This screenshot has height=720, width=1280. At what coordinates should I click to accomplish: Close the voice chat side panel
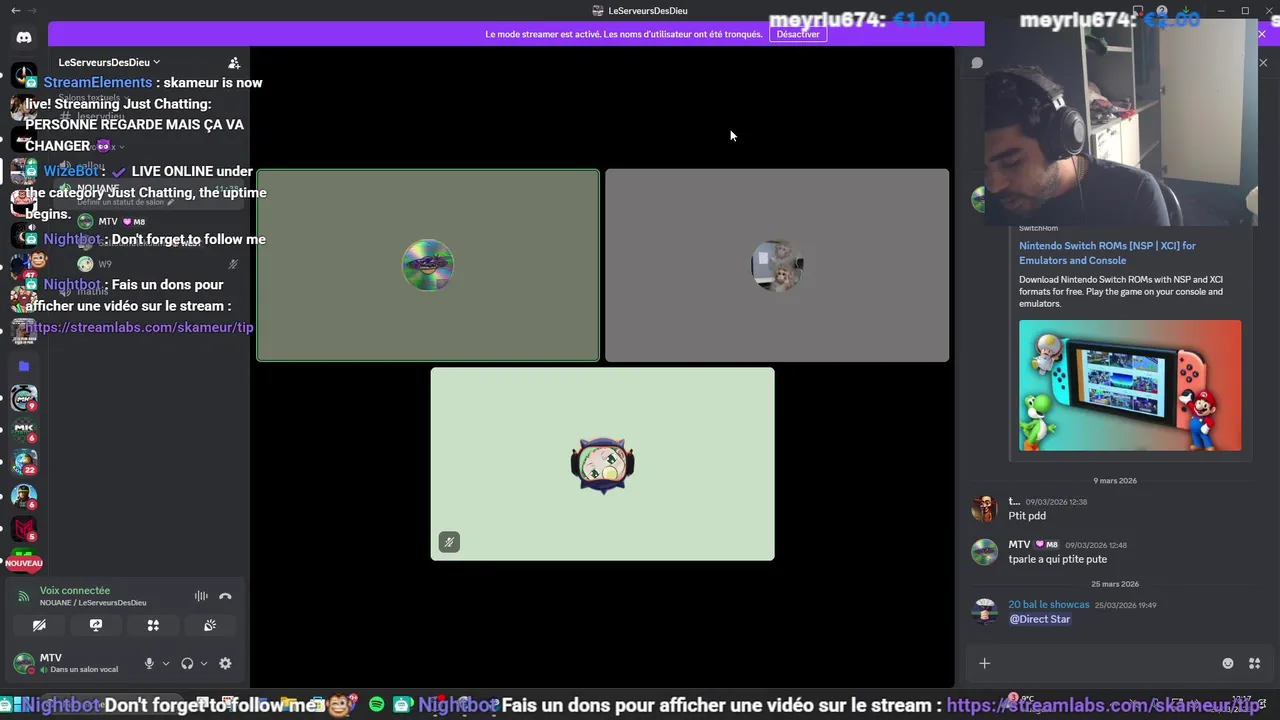coord(1263,63)
